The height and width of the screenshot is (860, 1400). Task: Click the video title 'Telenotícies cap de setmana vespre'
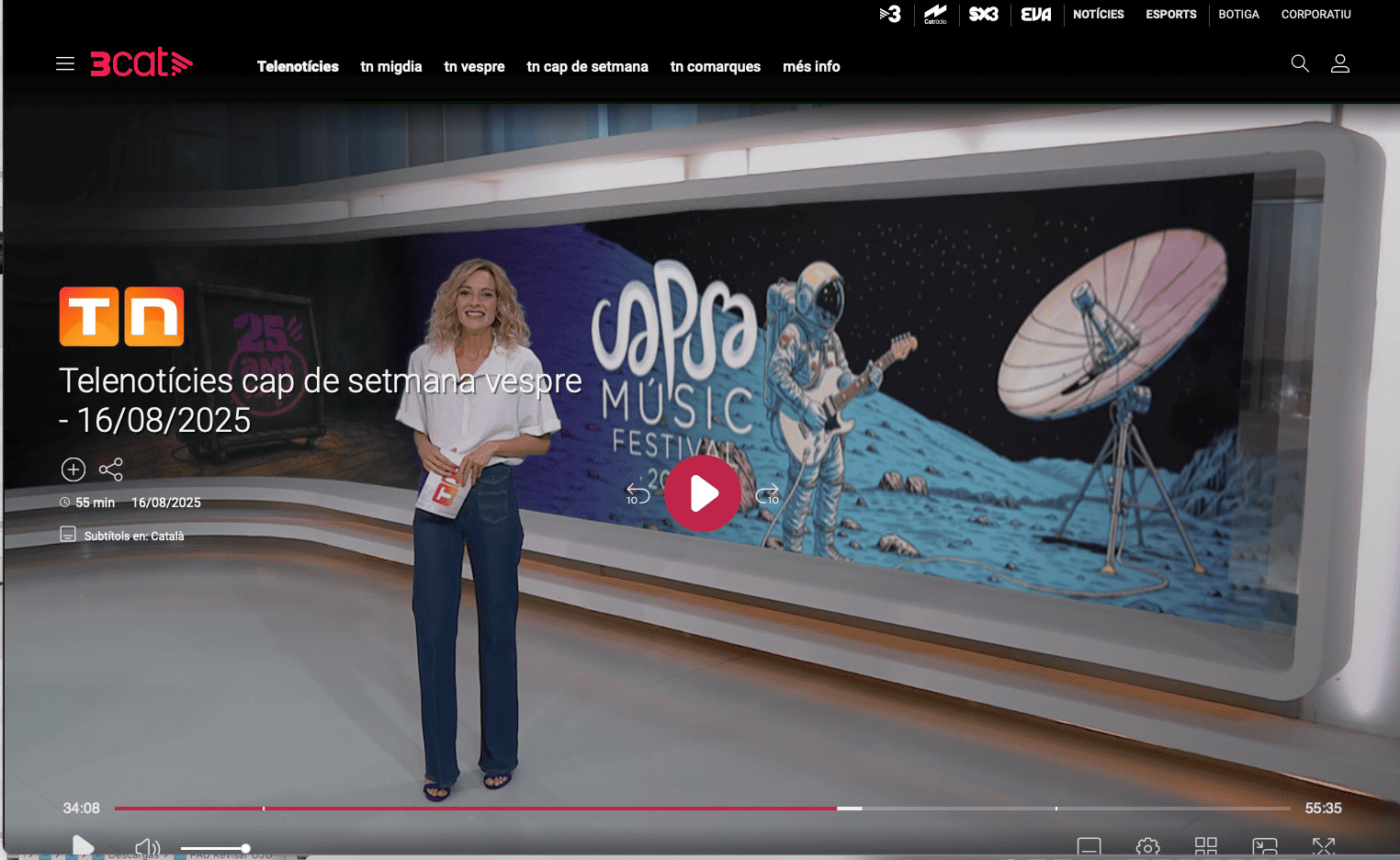[x=321, y=400]
